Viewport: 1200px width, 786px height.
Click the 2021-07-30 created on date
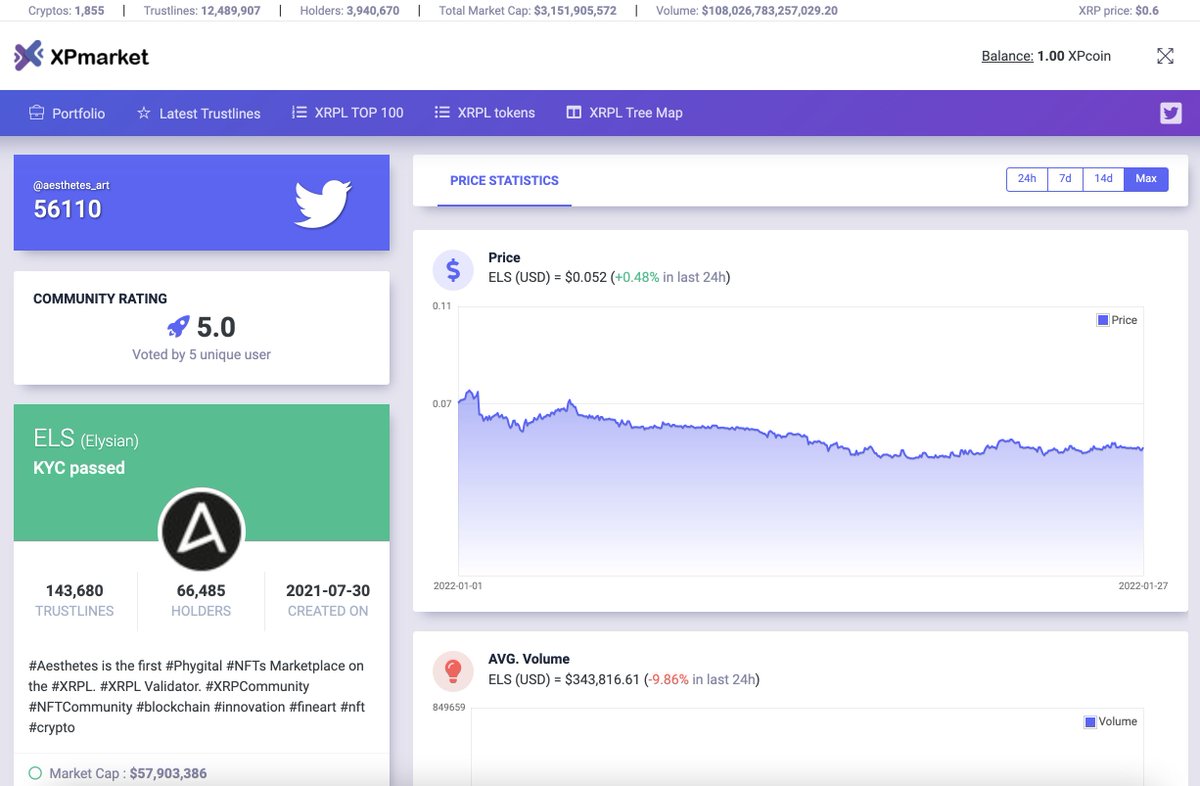tap(328, 591)
